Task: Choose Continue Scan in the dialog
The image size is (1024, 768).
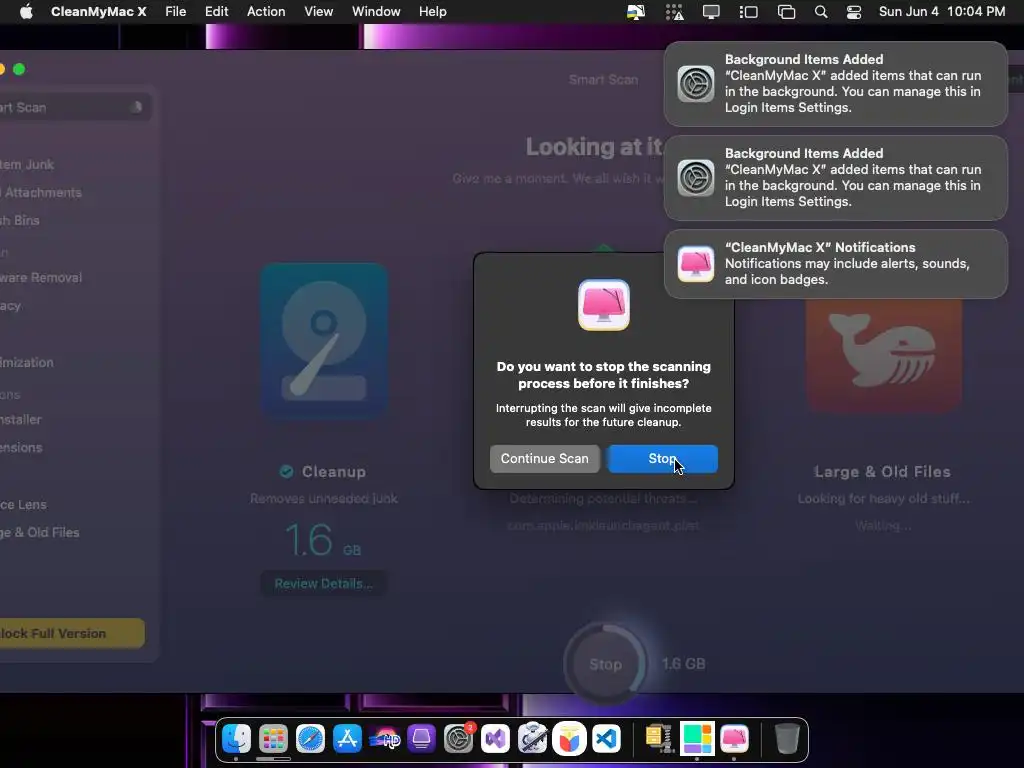Action: pos(545,458)
